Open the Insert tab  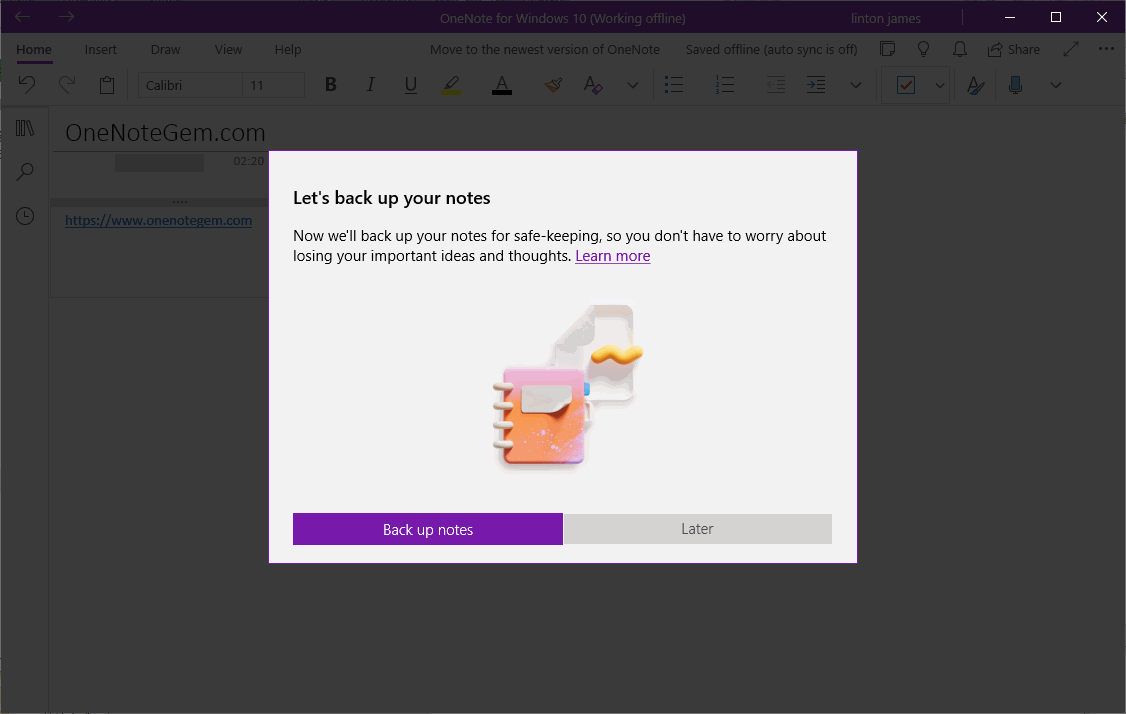pos(101,50)
